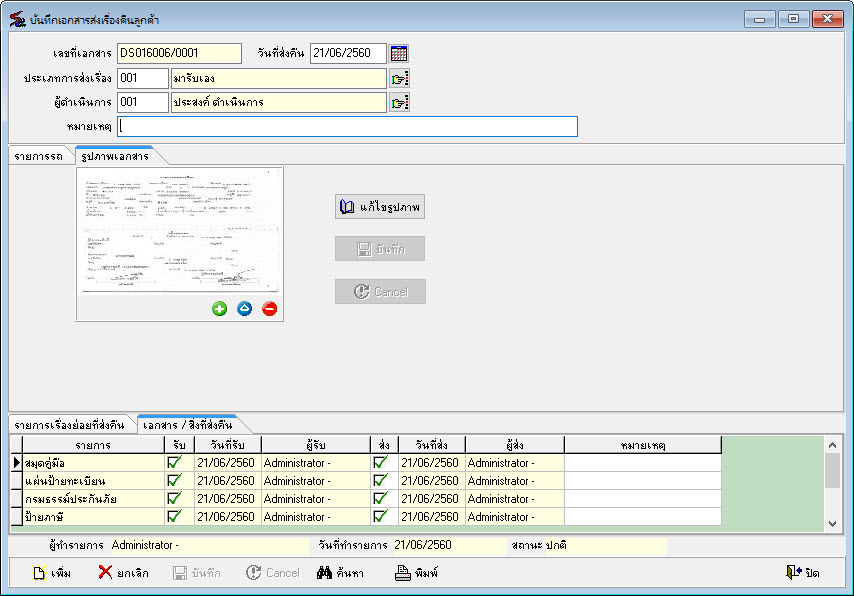Select the รูปภาพเอกสาร tab
This screenshot has height=596, width=854.
[x=115, y=156]
